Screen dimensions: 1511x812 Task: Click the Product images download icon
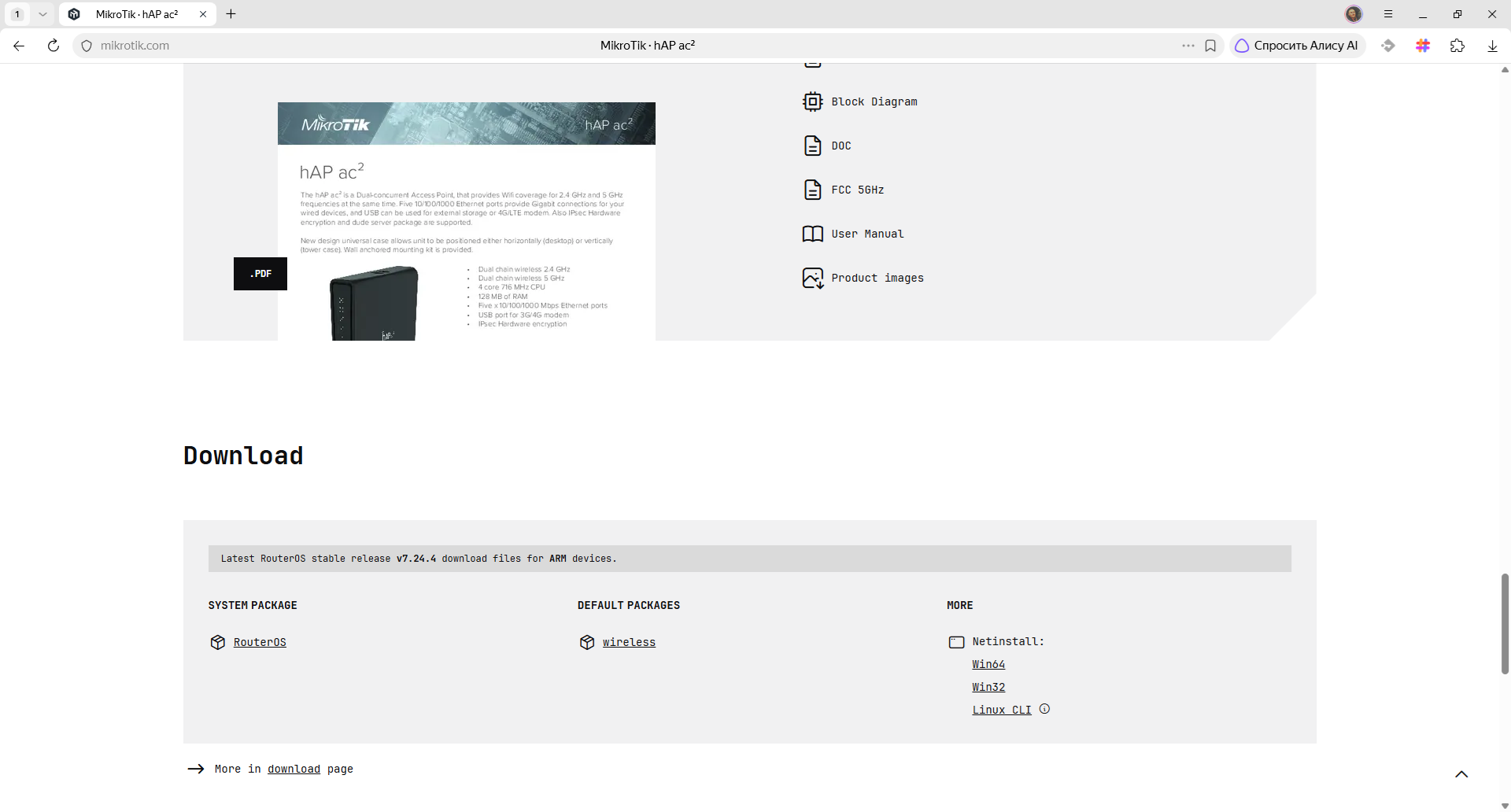[x=812, y=278]
